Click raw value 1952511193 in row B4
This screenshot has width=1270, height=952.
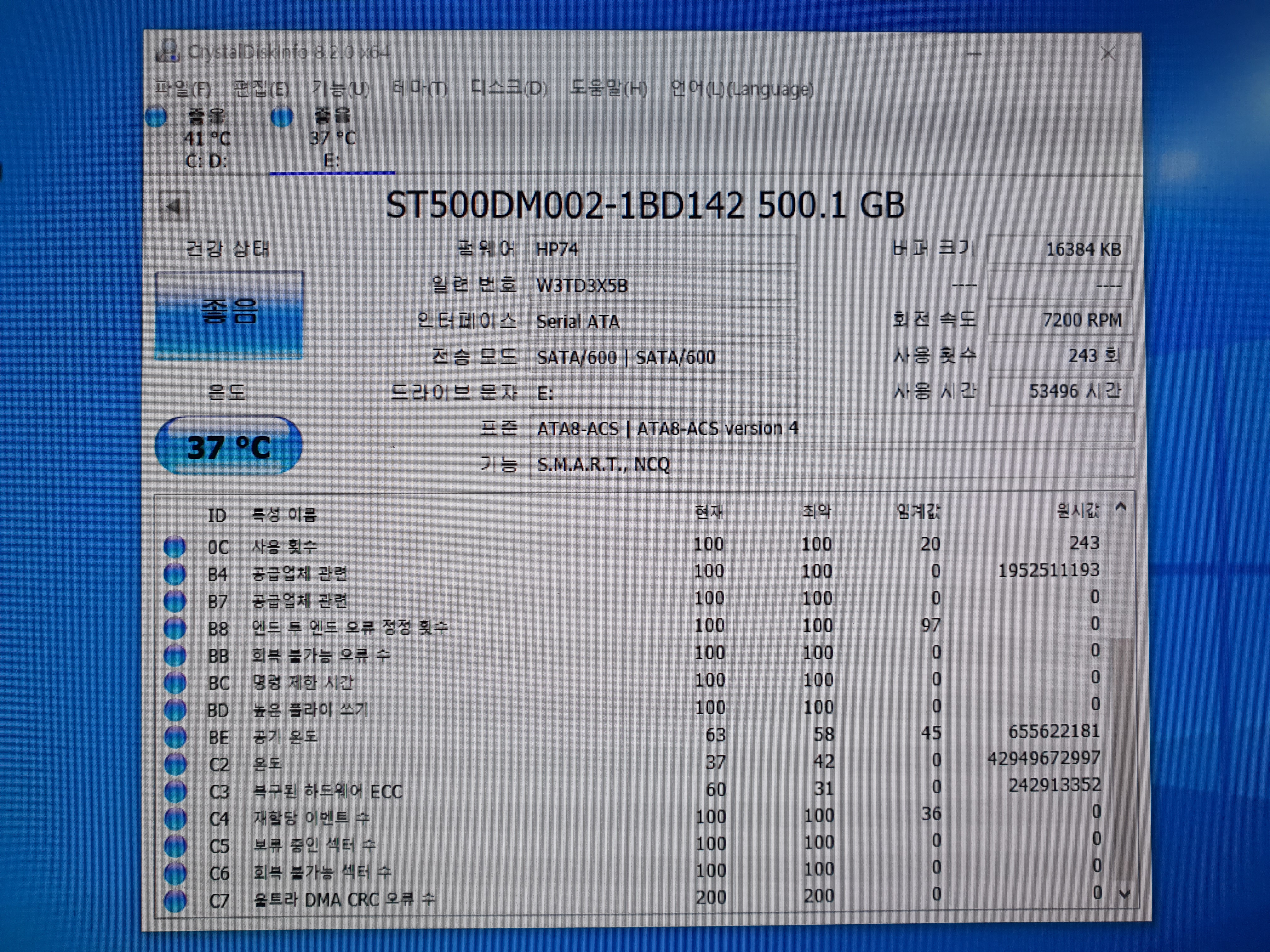(x=1048, y=570)
